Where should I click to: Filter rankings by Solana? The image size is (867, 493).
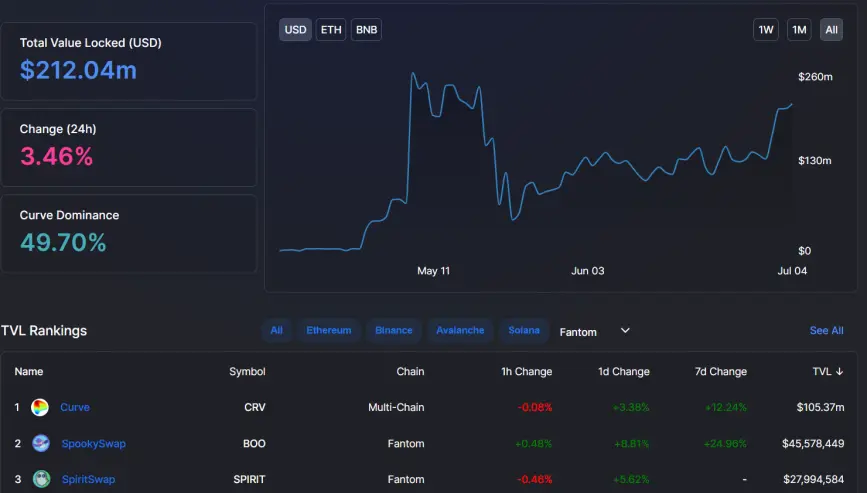point(524,331)
